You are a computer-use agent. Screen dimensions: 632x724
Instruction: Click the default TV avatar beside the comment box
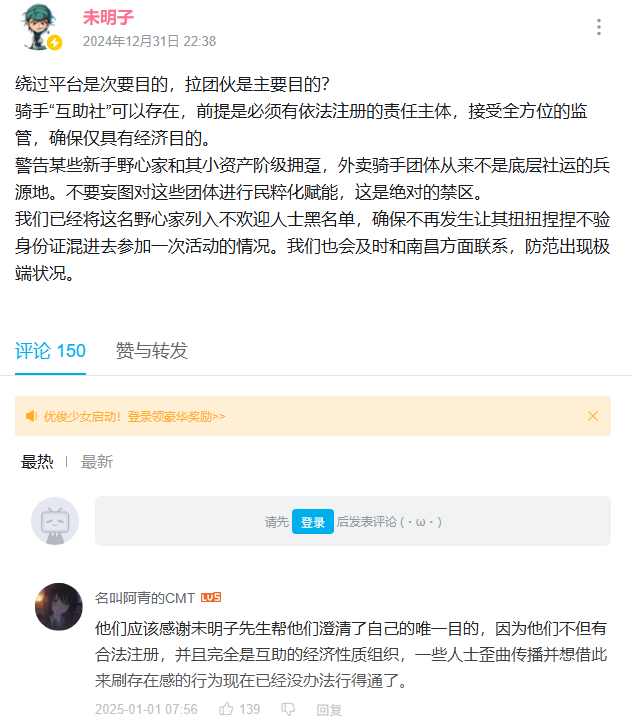point(55,521)
